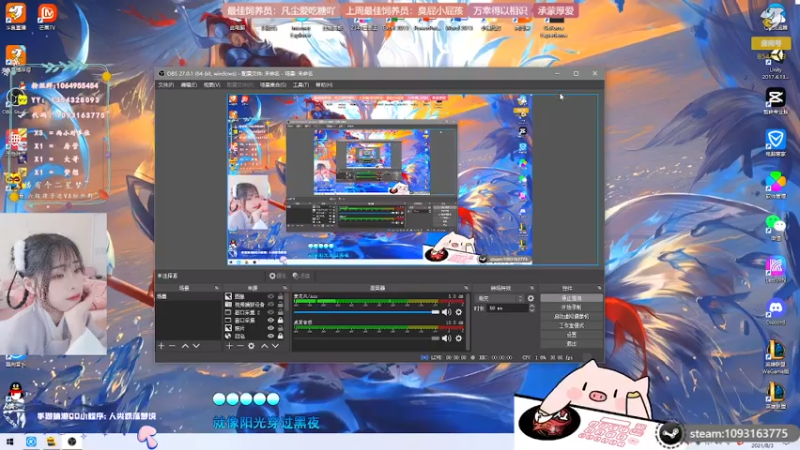Select the 场景 entry in scenes list
Image resolution: width=800 pixels, height=450 pixels.
point(189,296)
